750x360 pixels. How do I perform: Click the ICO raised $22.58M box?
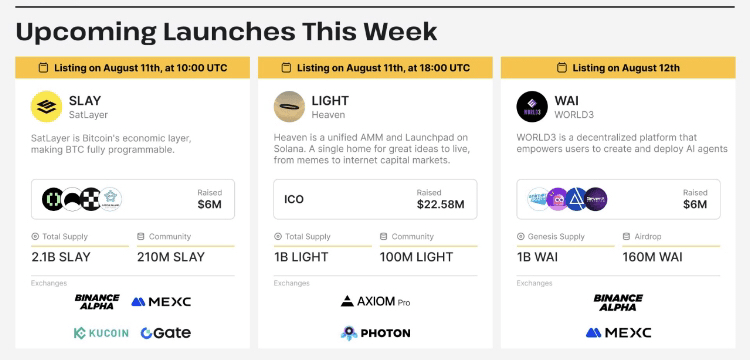pos(375,199)
